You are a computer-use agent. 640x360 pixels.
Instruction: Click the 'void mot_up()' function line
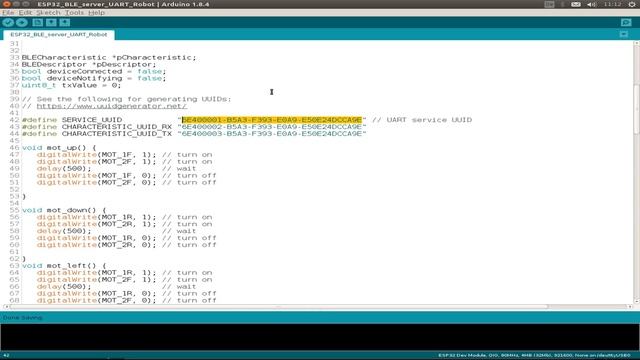tap(59, 148)
